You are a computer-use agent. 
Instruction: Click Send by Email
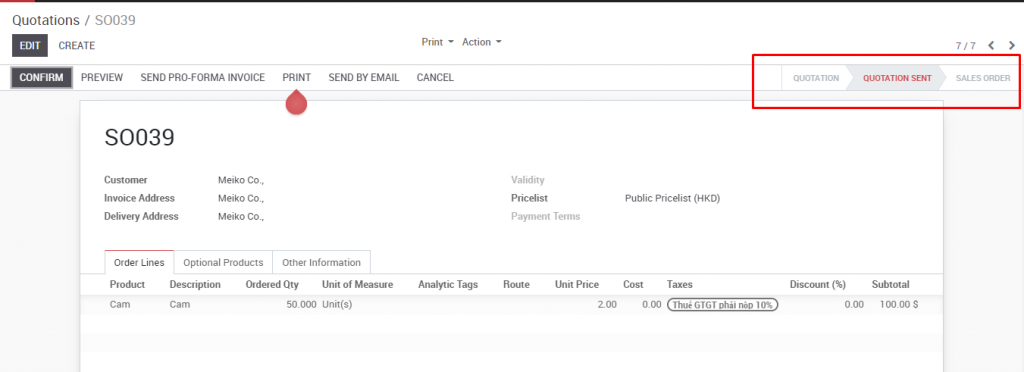tap(364, 78)
